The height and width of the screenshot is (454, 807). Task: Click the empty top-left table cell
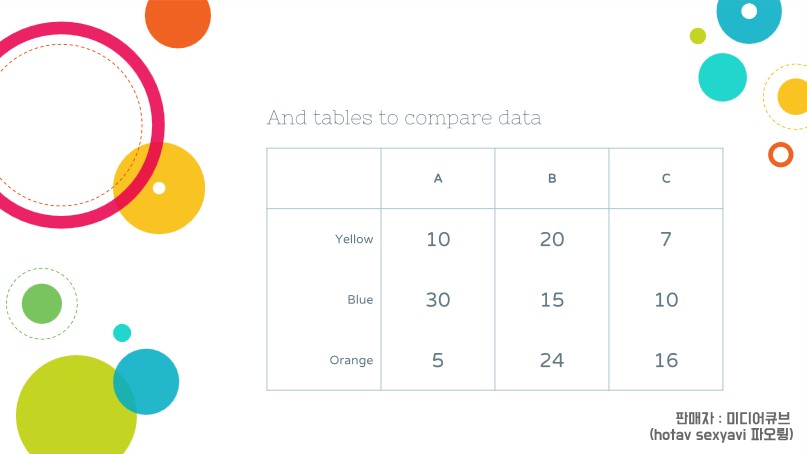[324, 179]
